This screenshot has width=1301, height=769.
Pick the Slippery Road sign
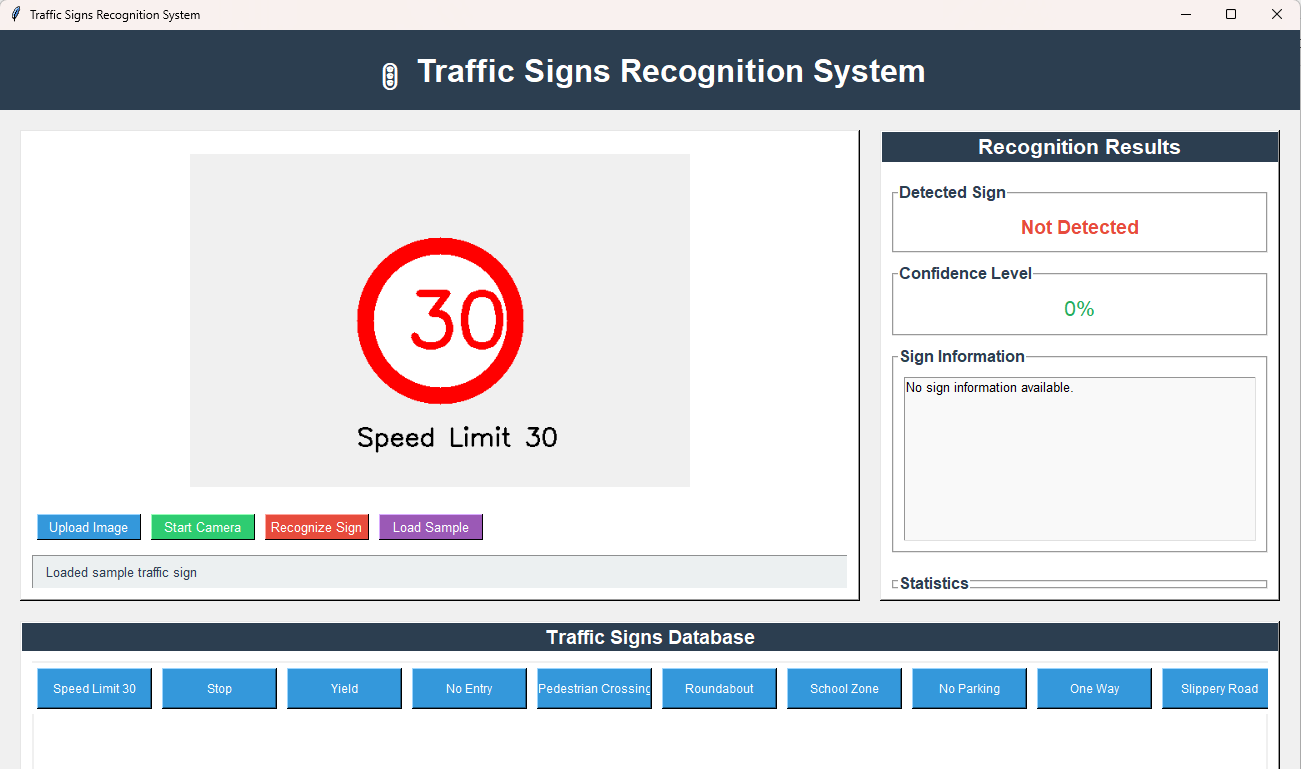click(1219, 688)
